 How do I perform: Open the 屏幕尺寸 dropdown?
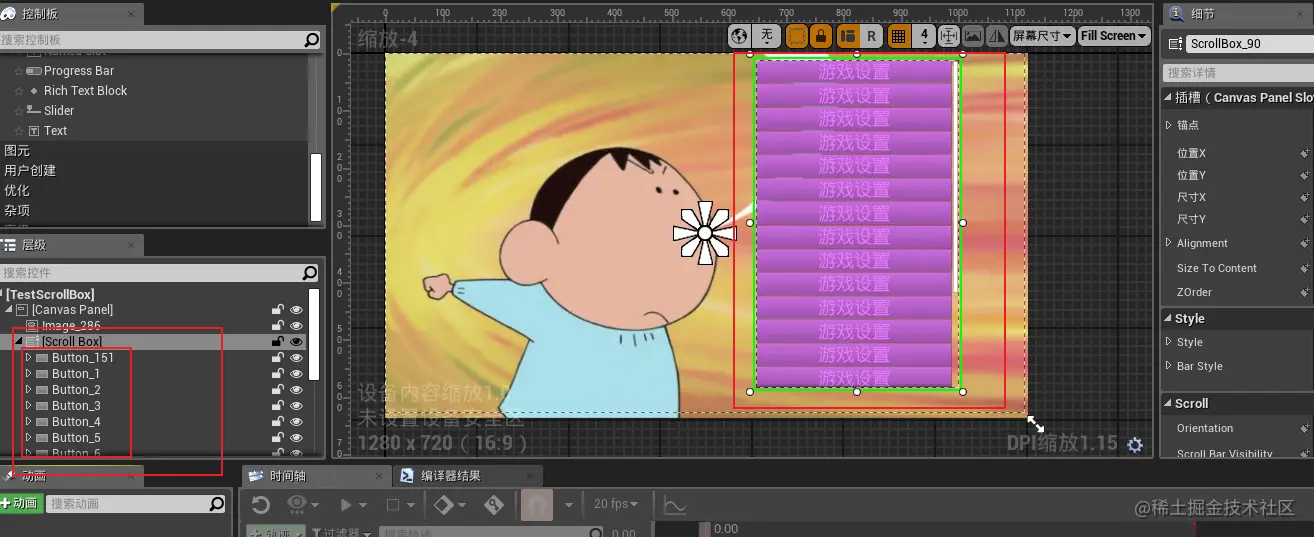click(x=1043, y=36)
